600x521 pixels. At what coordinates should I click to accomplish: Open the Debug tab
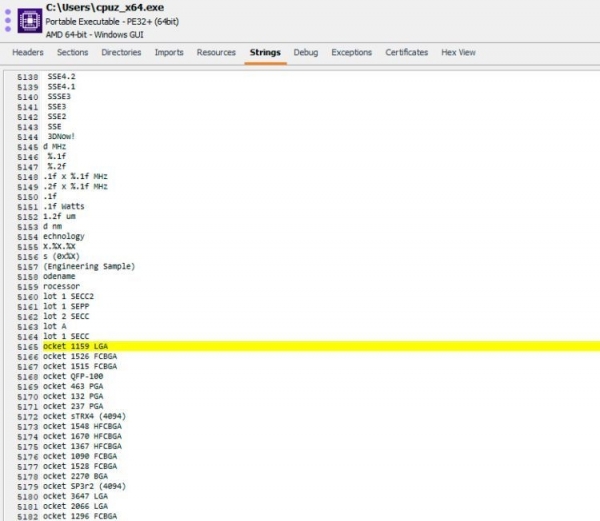coord(306,52)
